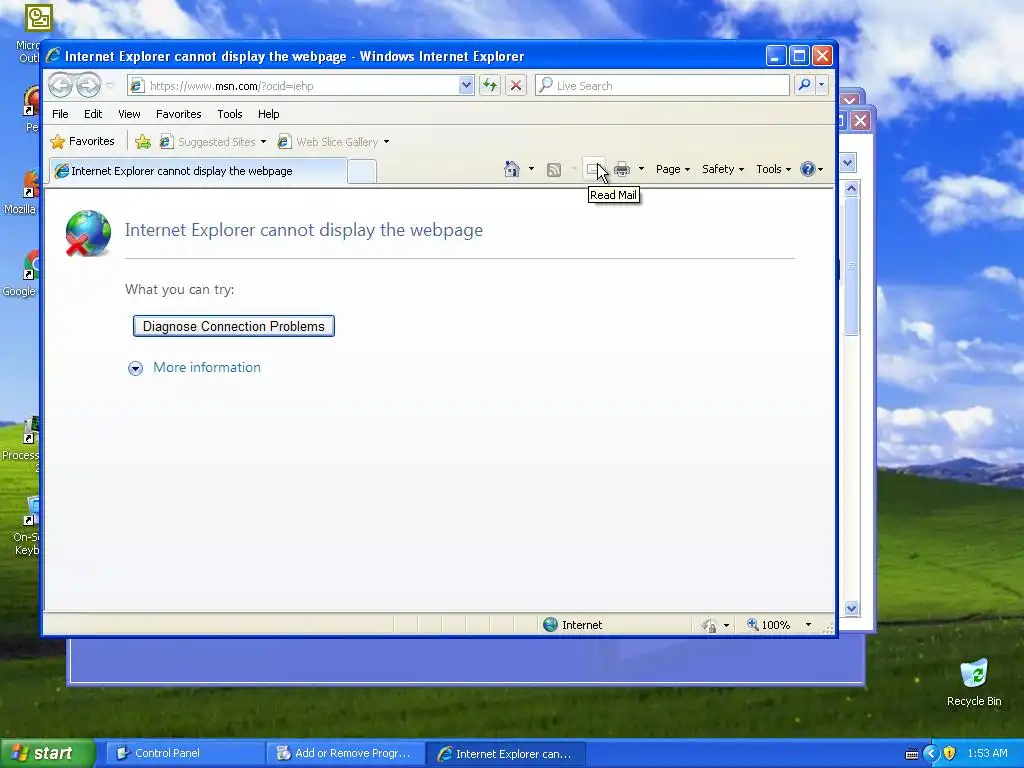Click the security shield tray icon
Screen dimensions: 1024x768
tap(950, 754)
